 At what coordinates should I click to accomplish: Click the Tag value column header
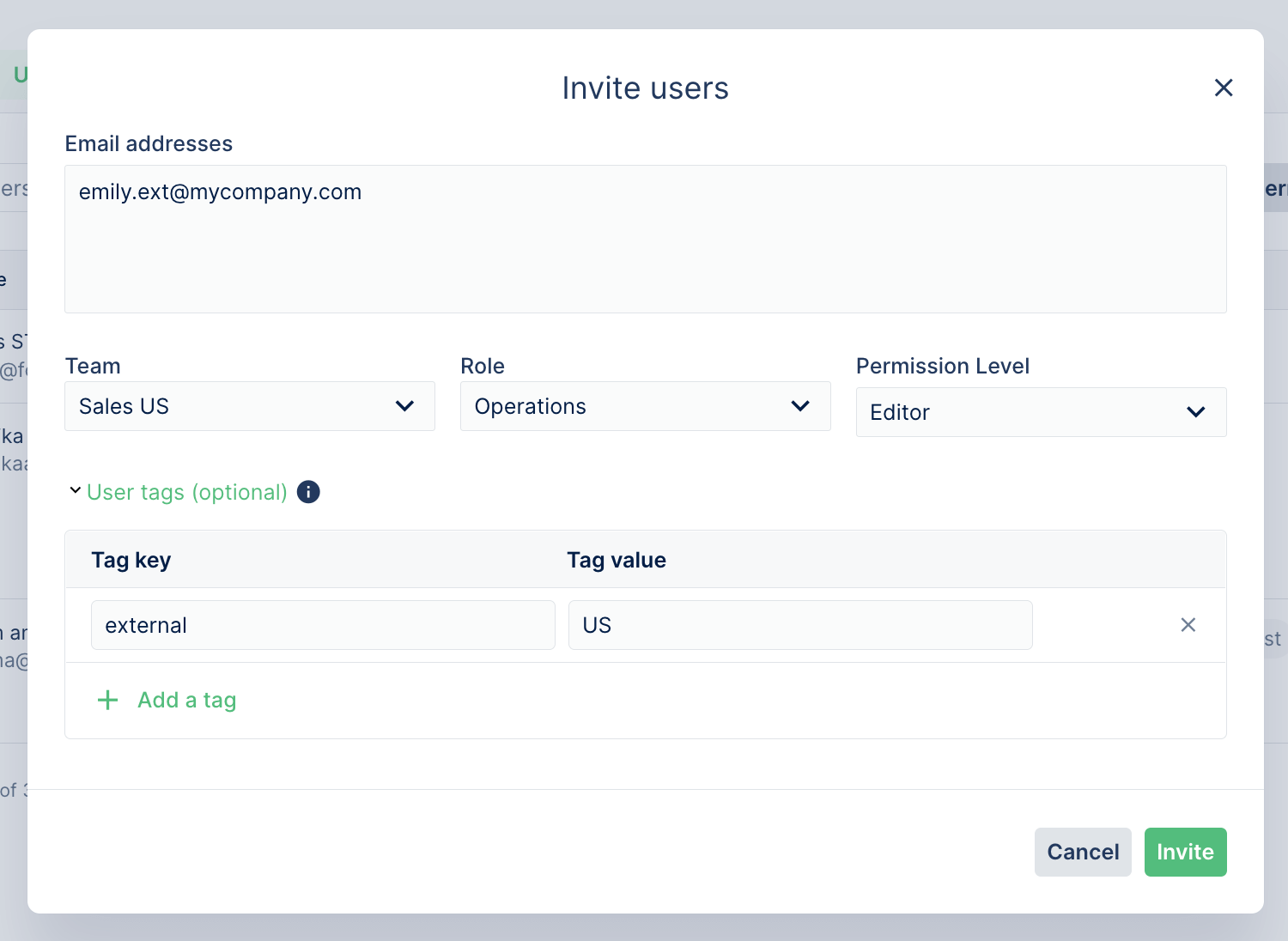[617, 561]
